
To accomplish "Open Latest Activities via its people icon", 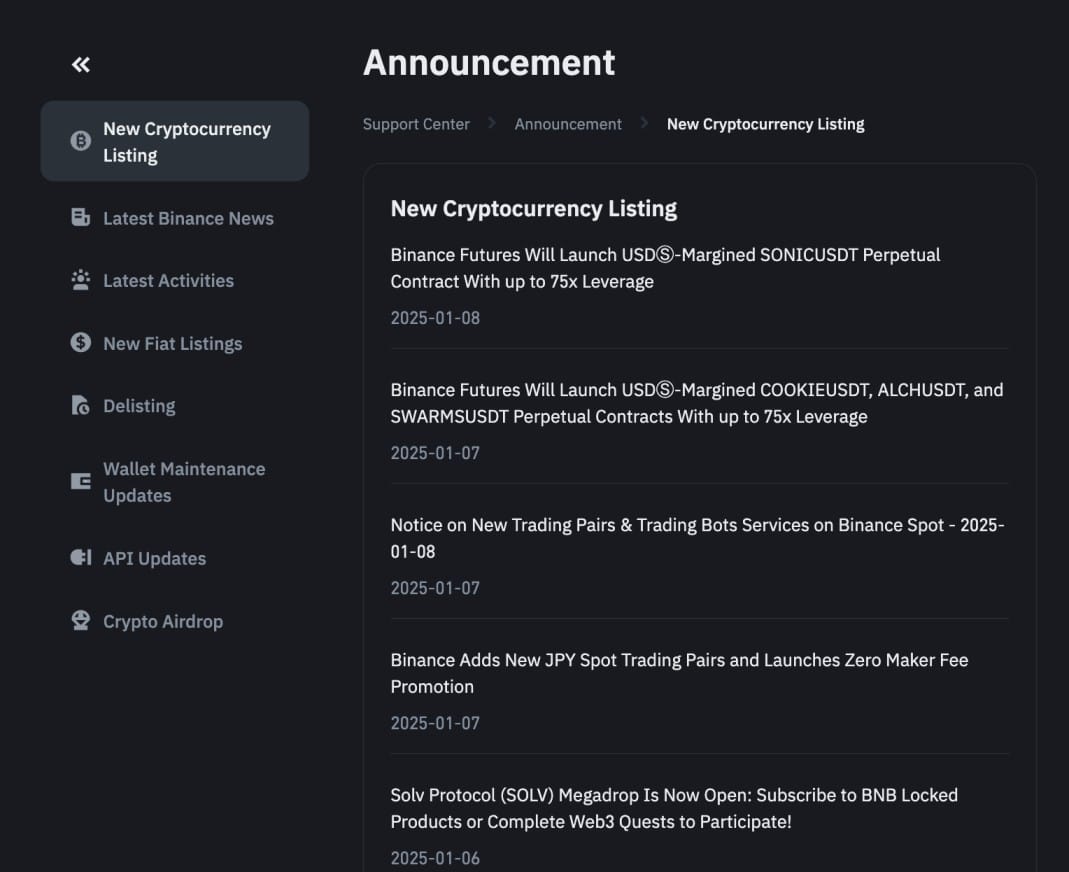I will [x=80, y=280].
